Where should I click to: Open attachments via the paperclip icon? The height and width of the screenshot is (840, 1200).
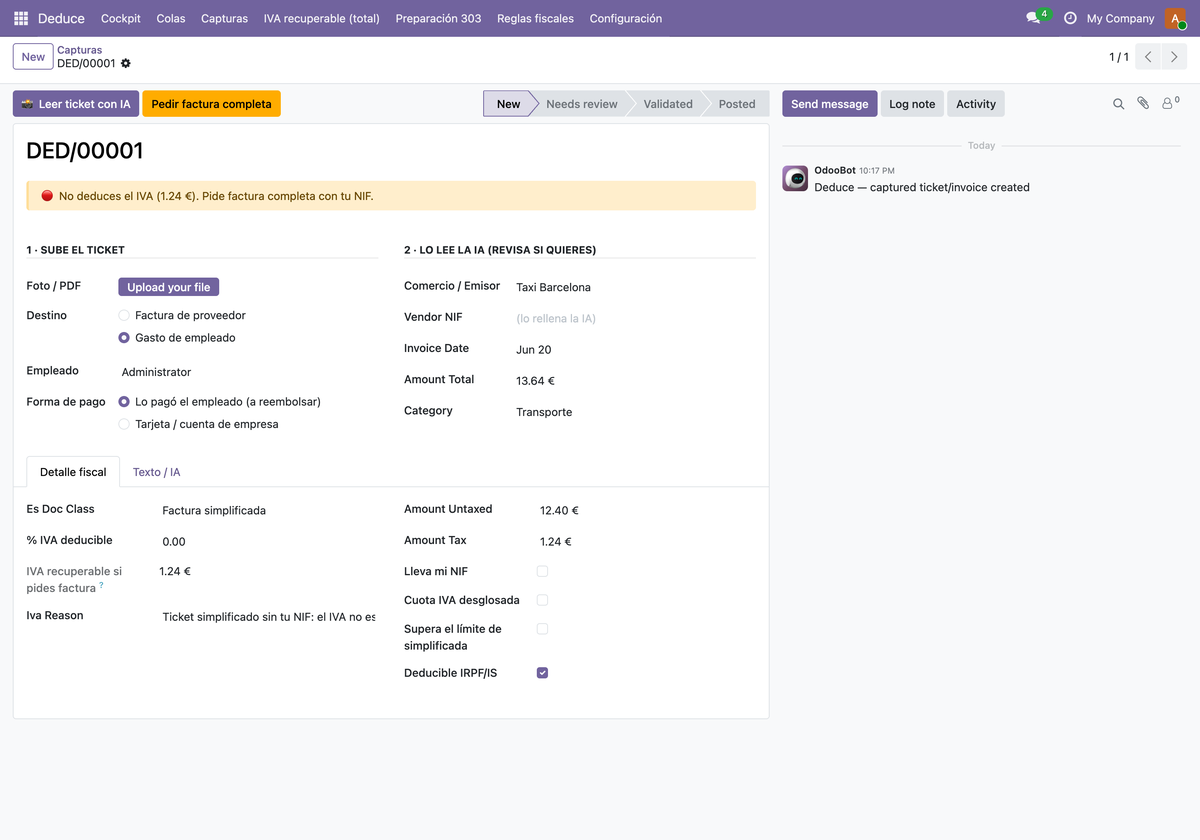pos(1143,104)
